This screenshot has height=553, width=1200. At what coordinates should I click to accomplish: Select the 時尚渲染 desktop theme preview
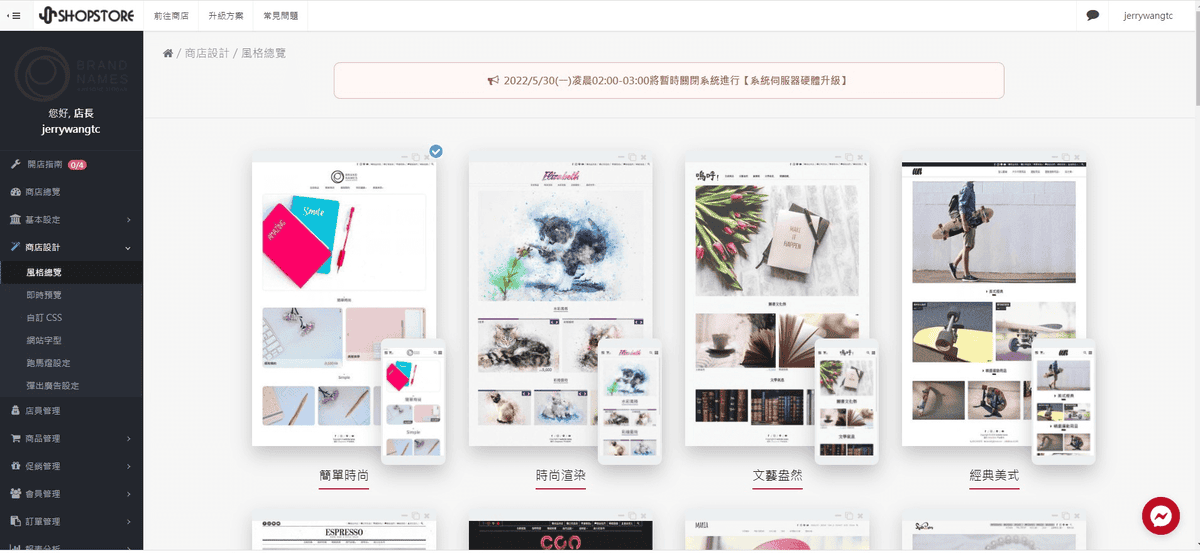point(561,300)
